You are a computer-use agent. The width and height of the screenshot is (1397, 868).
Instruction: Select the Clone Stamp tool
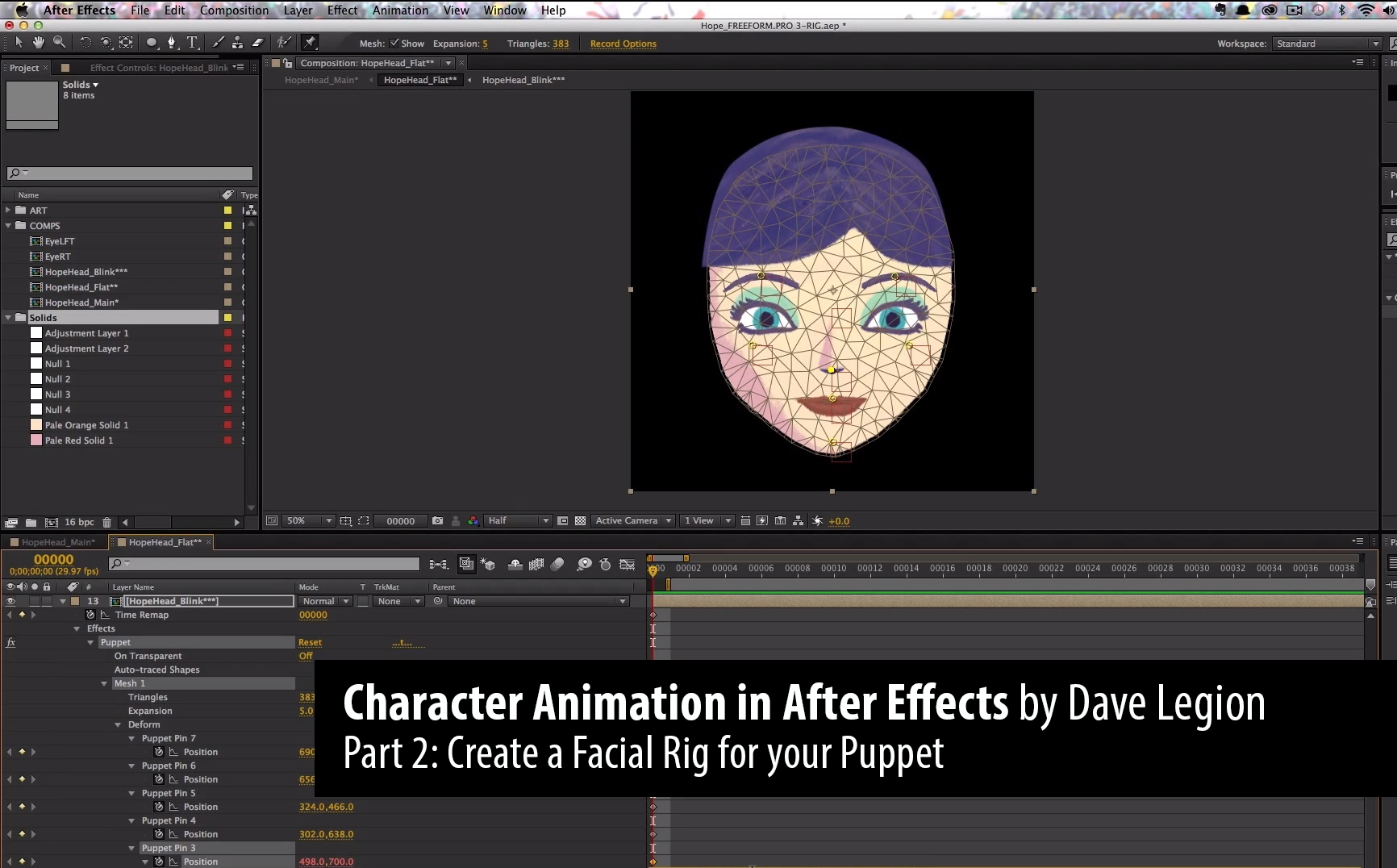pos(237,42)
